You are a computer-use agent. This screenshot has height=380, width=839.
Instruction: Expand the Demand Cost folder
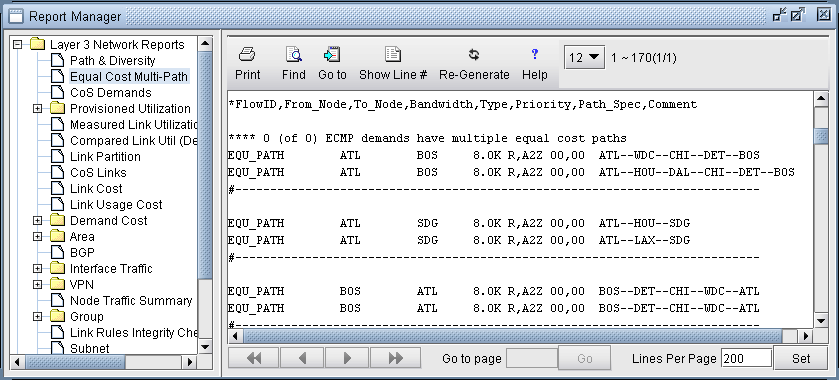(37, 221)
